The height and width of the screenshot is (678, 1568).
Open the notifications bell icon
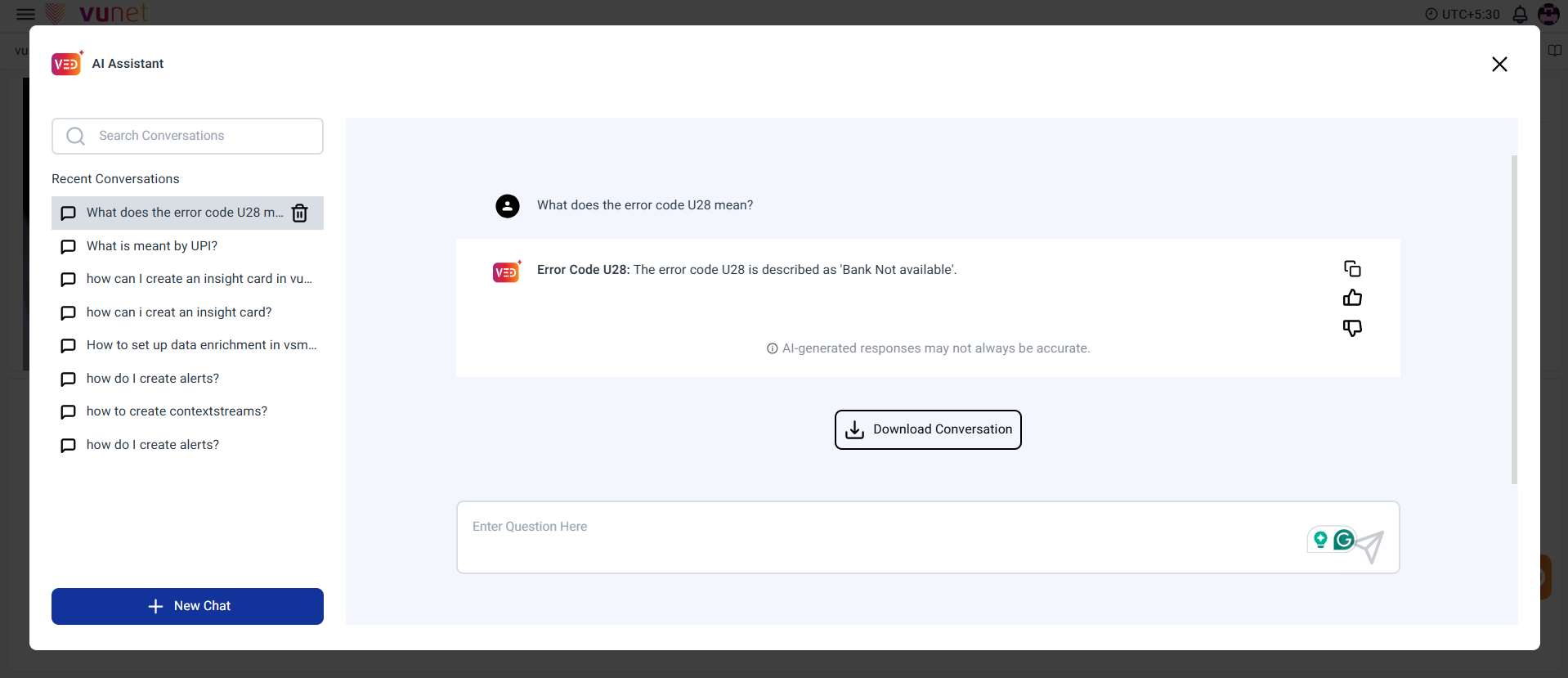click(x=1520, y=15)
